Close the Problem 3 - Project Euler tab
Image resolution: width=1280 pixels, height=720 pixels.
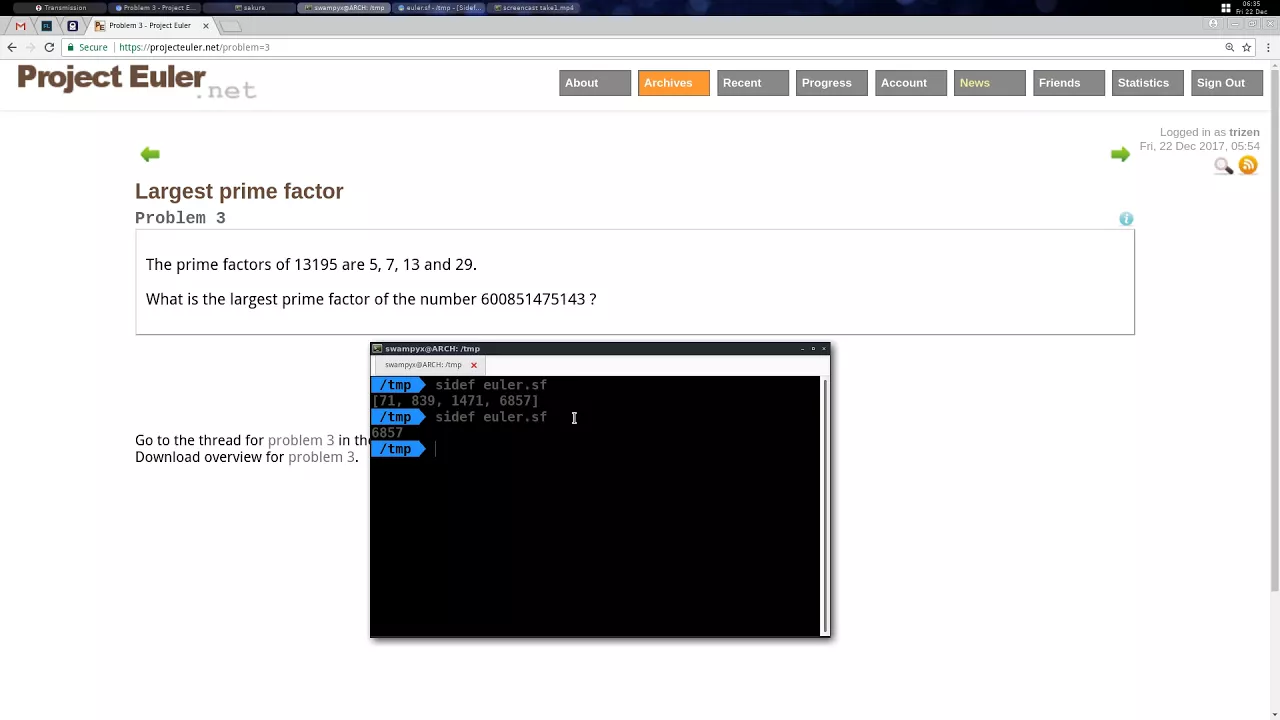pyautogui.click(x=206, y=26)
